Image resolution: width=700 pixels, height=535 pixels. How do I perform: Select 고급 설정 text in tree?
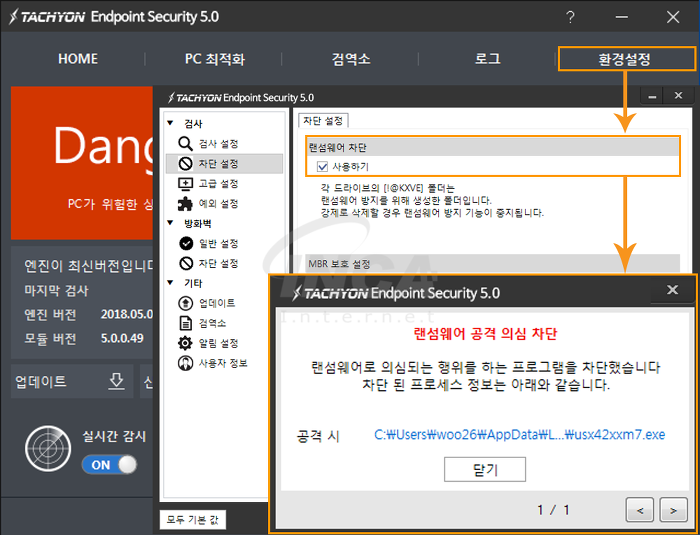[x=218, y=184]
